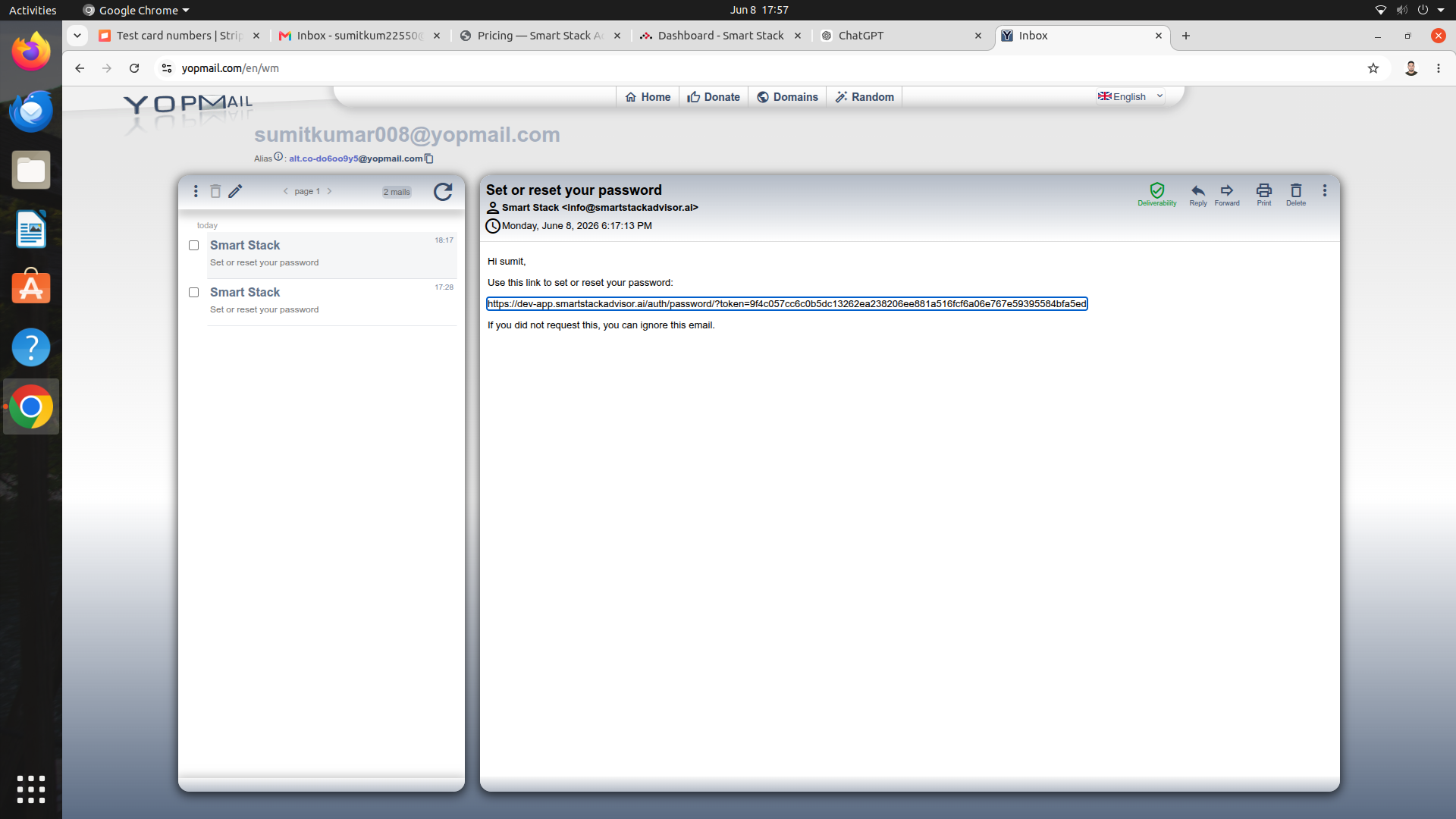The image size is (1456, 819).
Task: Switch to Test card numbers Stripe tab
Action: 178,36
